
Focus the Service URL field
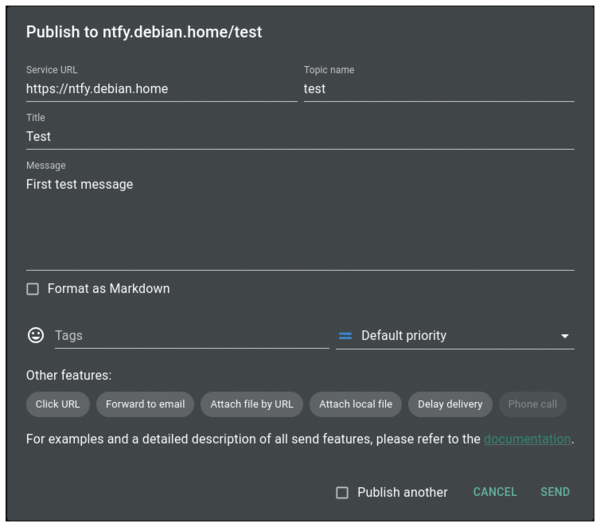coord(160,89)
